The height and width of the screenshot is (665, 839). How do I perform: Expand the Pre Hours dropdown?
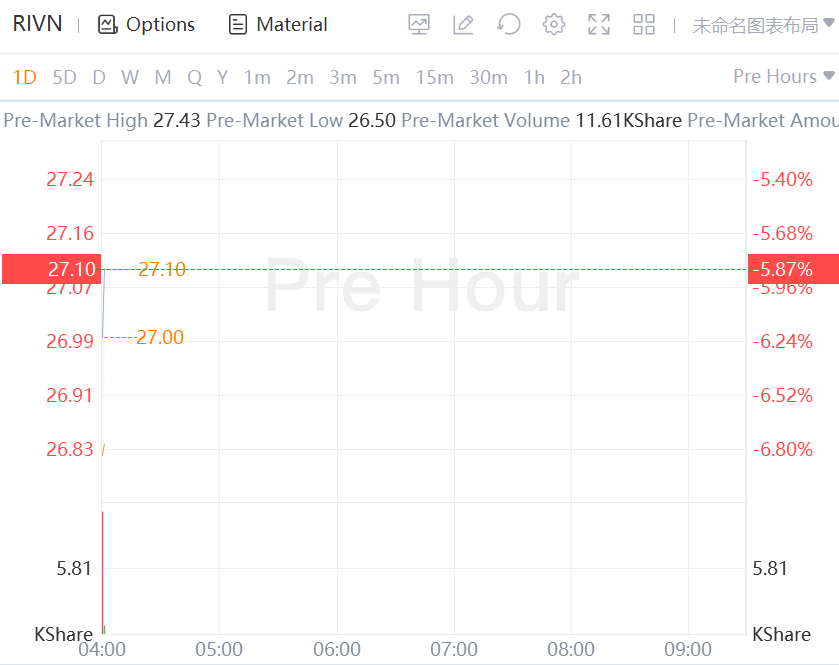[x=783, y=77]
